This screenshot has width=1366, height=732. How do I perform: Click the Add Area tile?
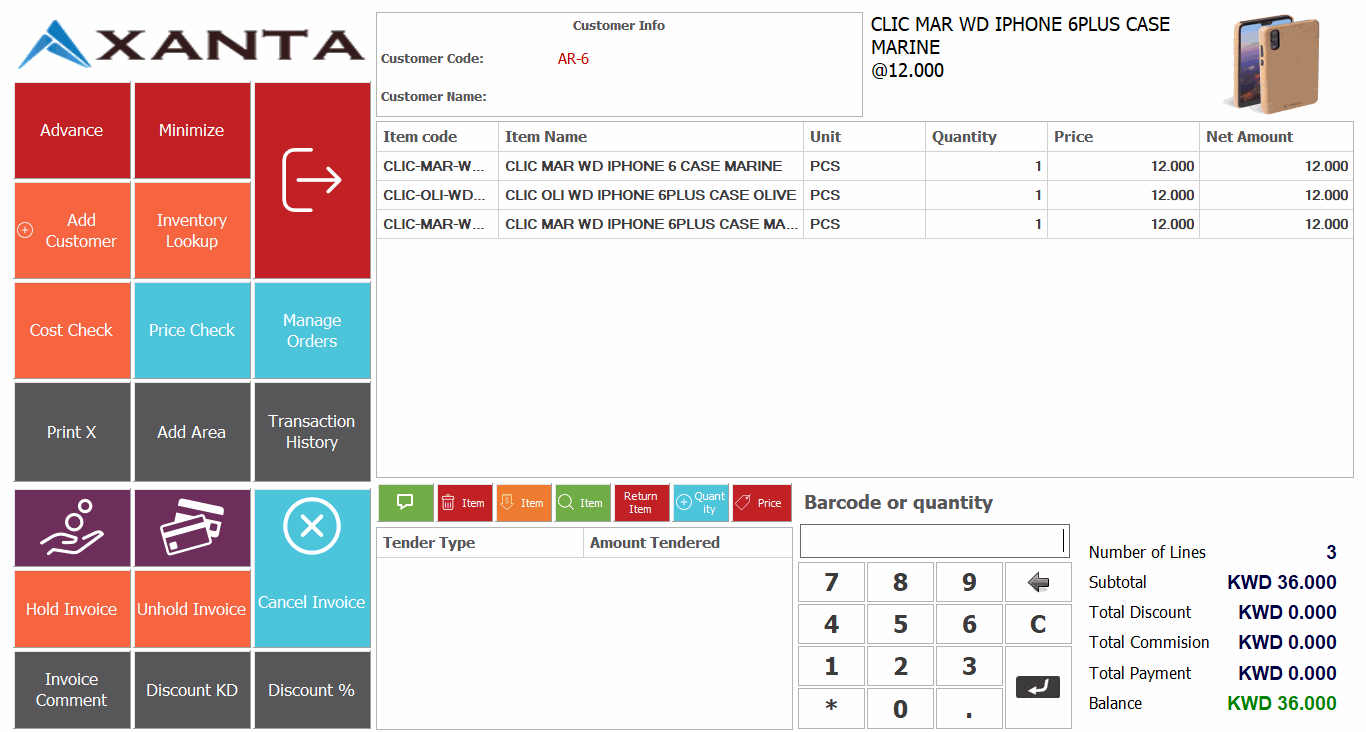pos(192,432)
